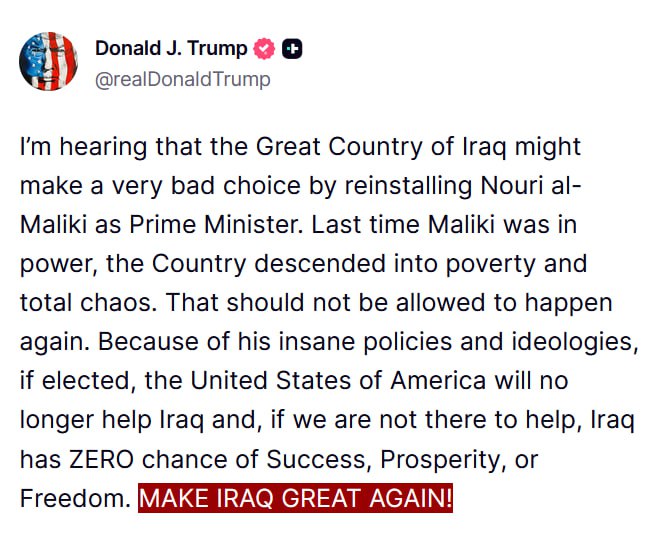Open the Donald J. Trump display name
This screenshot has height=535, width=659.
pyautogui.click(x=173, y=48)
